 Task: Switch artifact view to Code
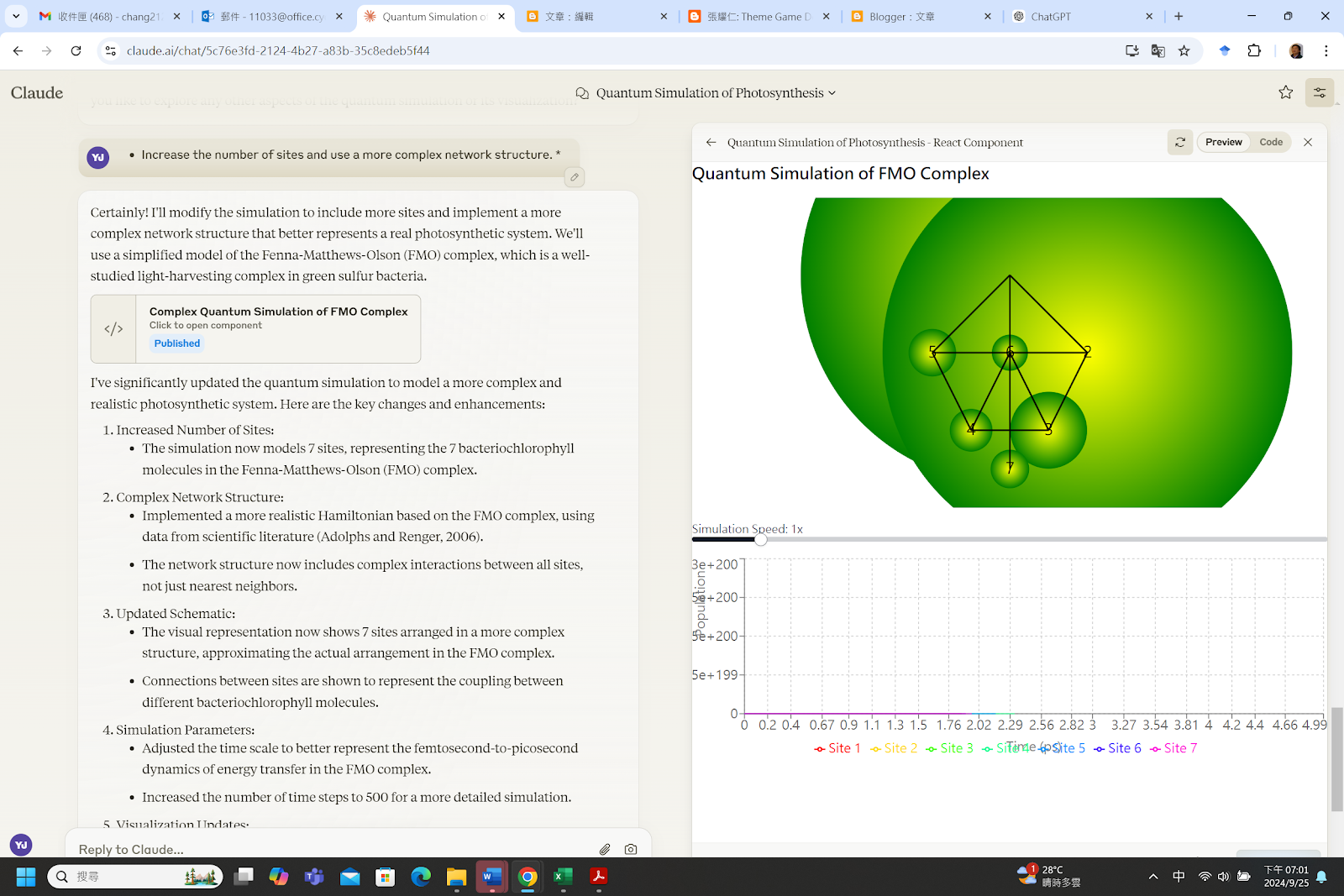click(x=1271, y=143)
